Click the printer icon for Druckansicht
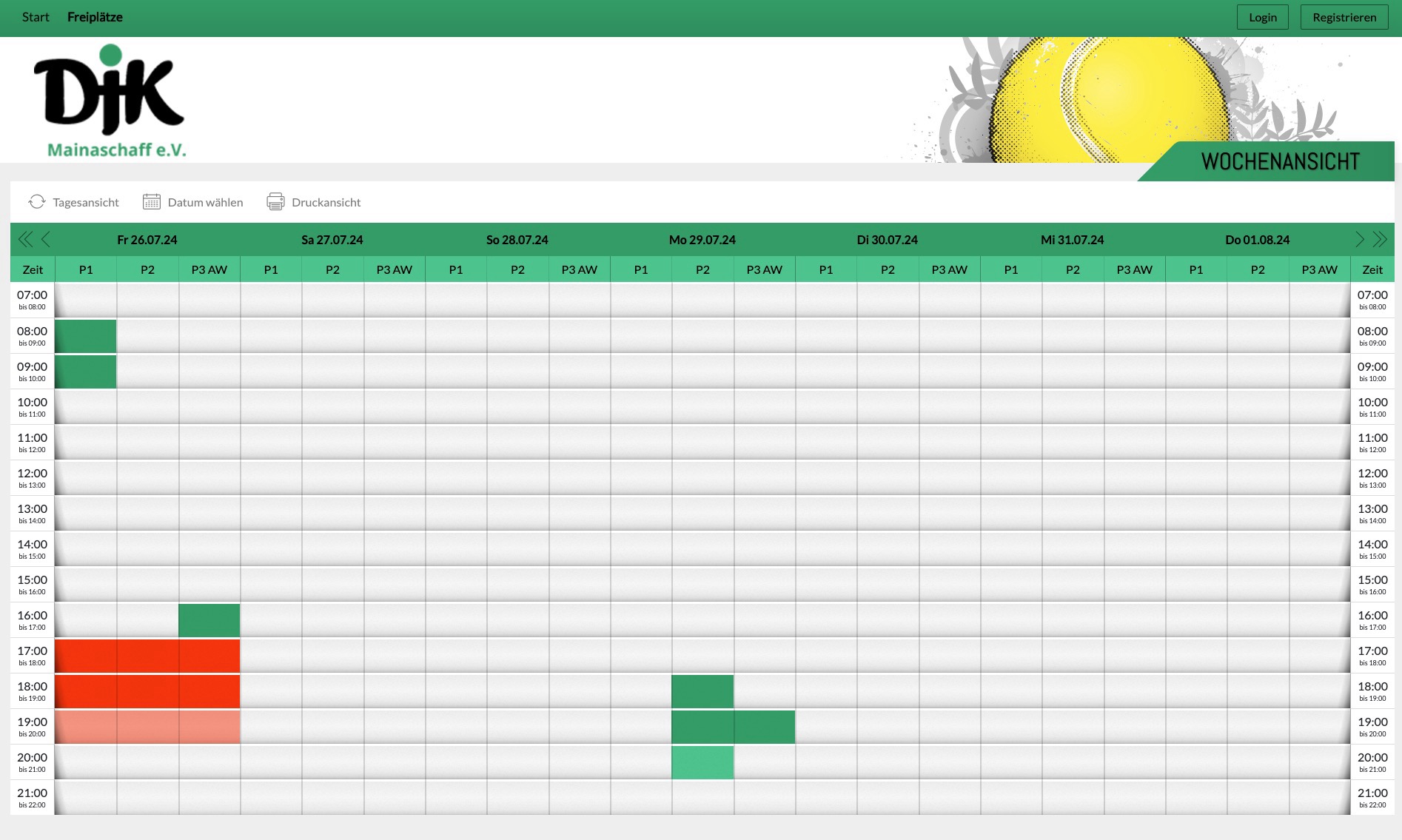The width and height of the screenshot is (1402, 840). point(275,202)
